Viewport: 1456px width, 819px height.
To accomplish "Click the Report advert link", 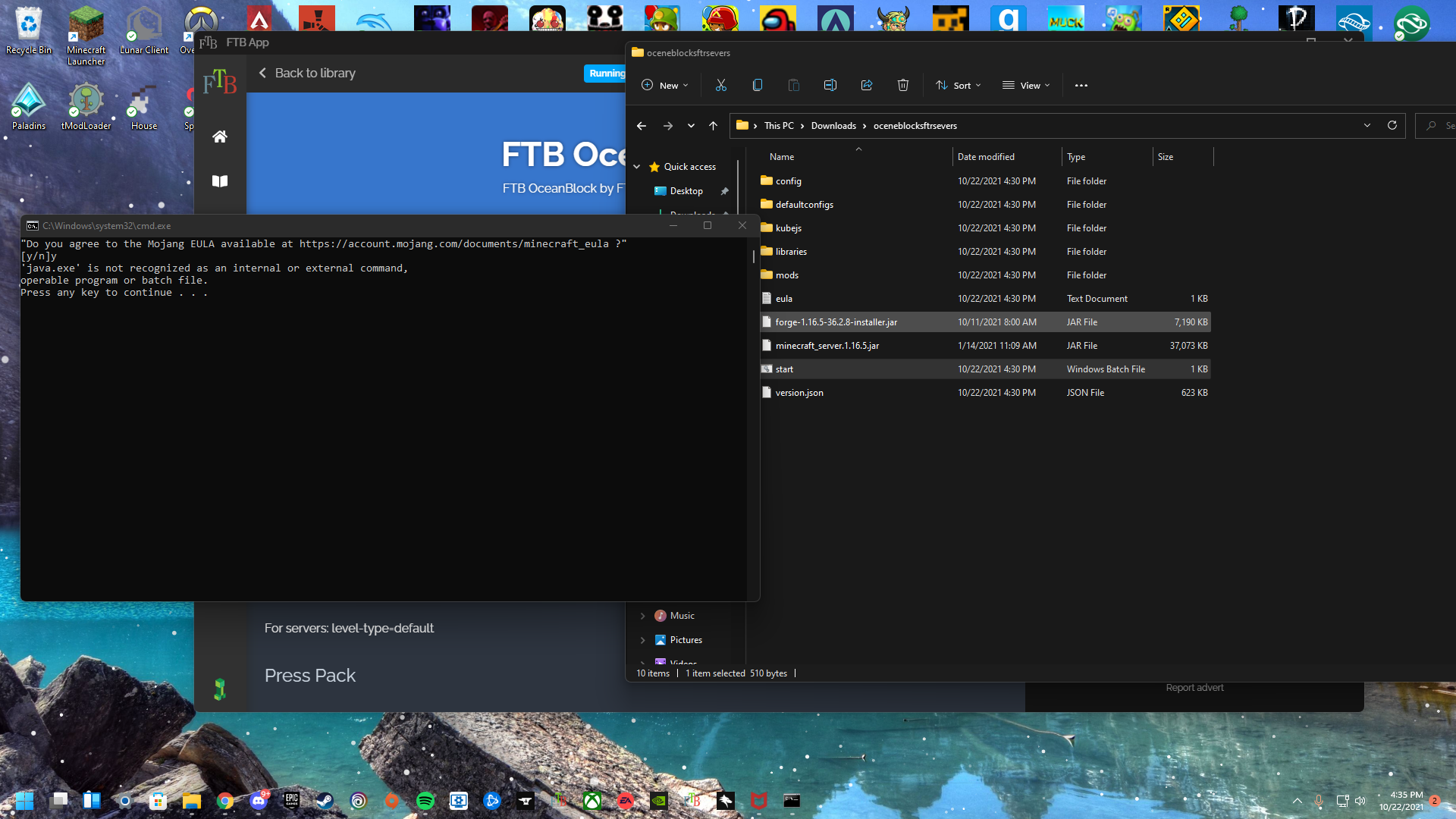I will tap(1194, 688).
